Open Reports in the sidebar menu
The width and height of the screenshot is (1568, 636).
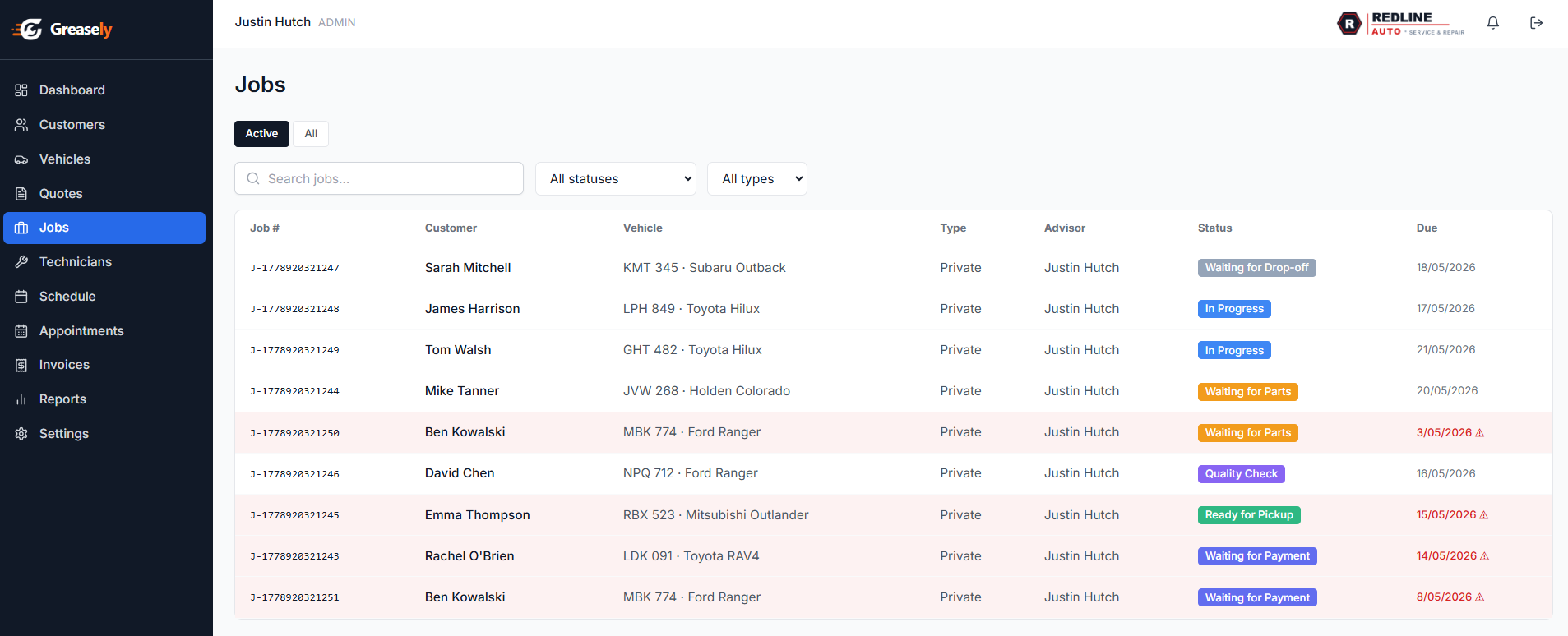(104, 399)
